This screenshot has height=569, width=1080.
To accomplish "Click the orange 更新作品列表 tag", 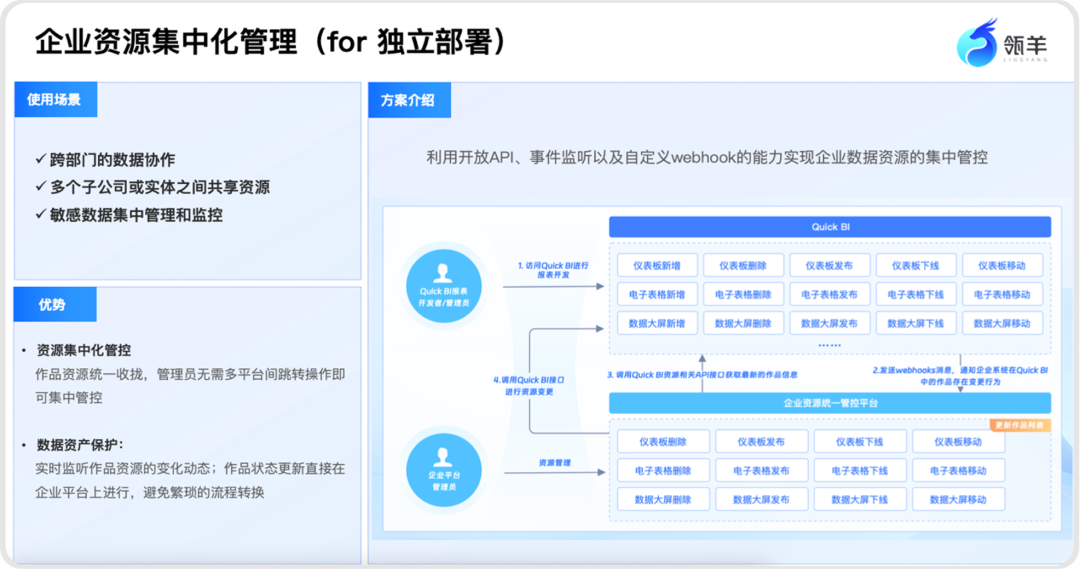I will coord(1020,425).
